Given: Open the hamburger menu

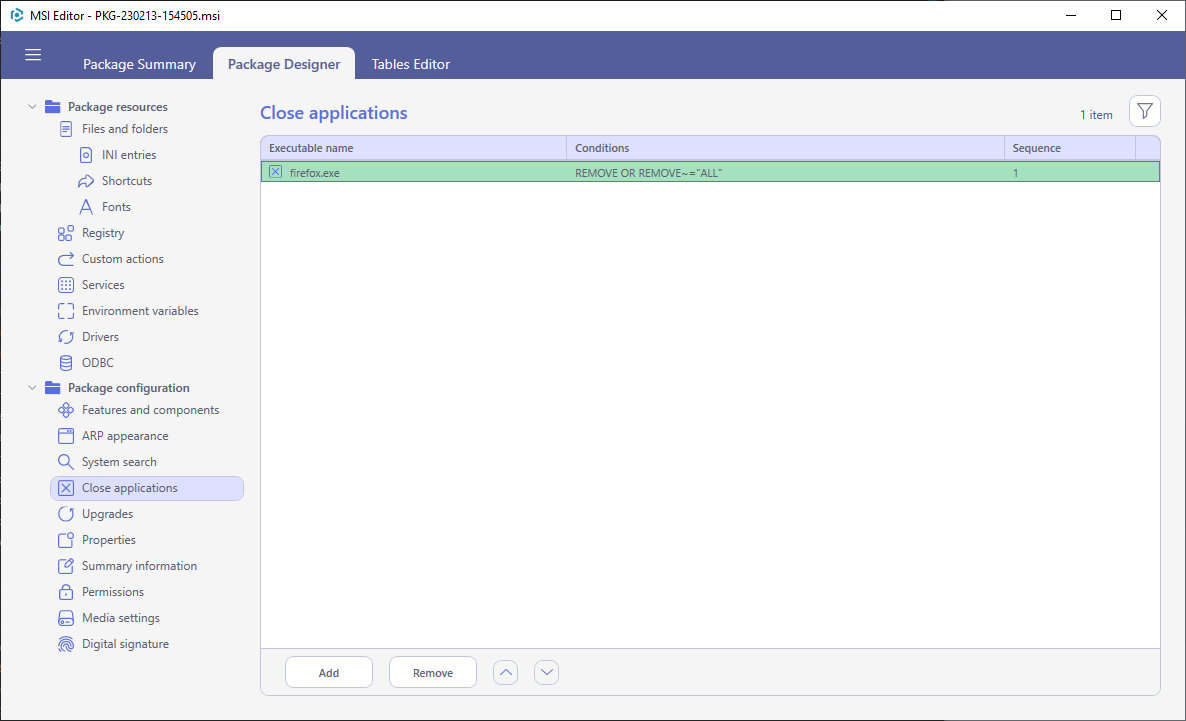Looking at the screenshot, I should tap(33, 54).
